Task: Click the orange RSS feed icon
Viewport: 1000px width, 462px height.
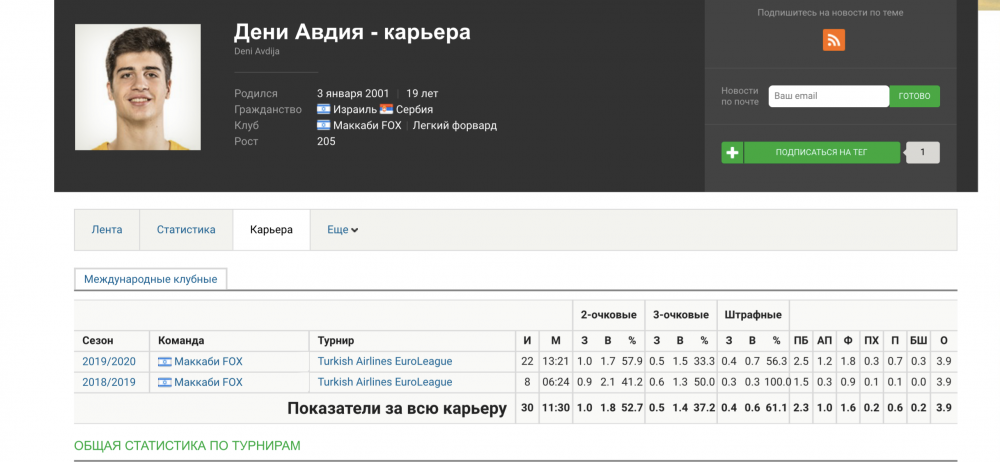Action: (x=833, y=40)
